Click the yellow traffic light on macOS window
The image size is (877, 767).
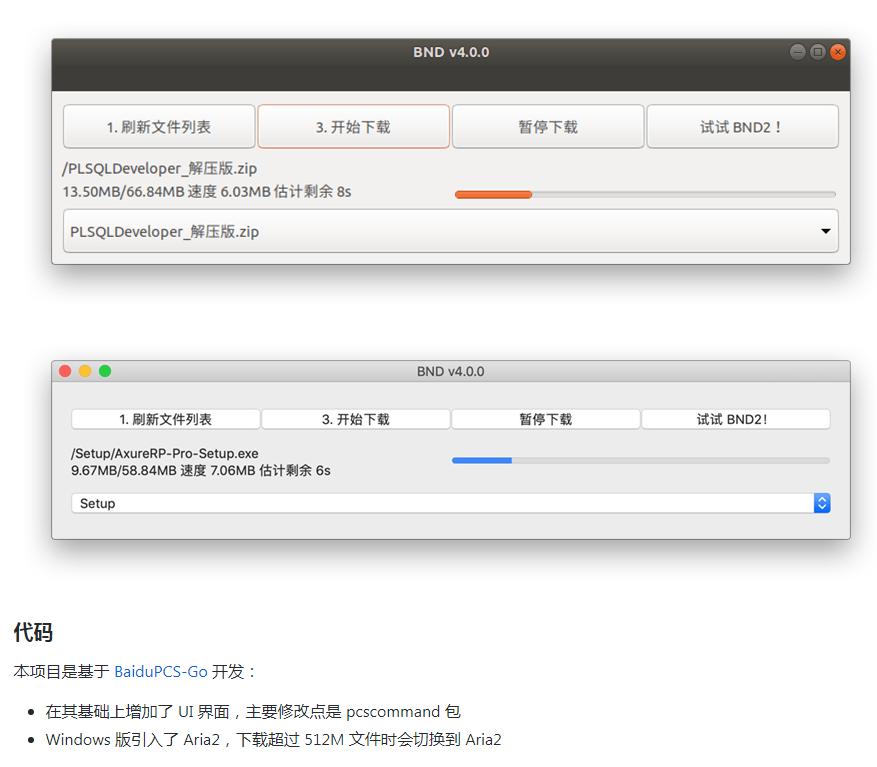(x=85, y=370)
